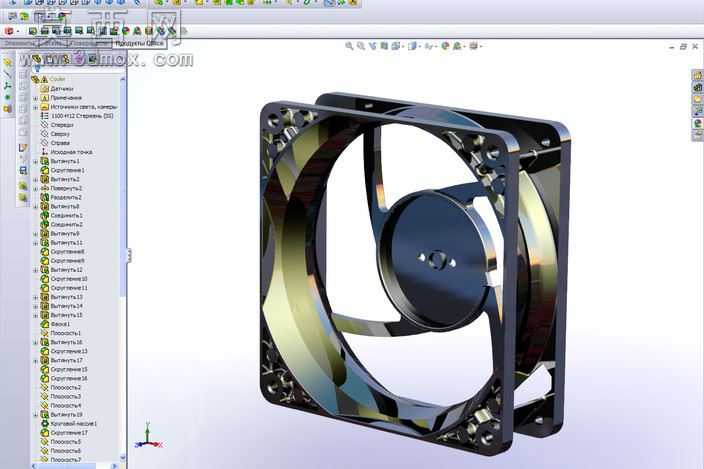Screen dimensions: 704x469
Task: Select the Скругление16 feature
Action: coord(64,378)
